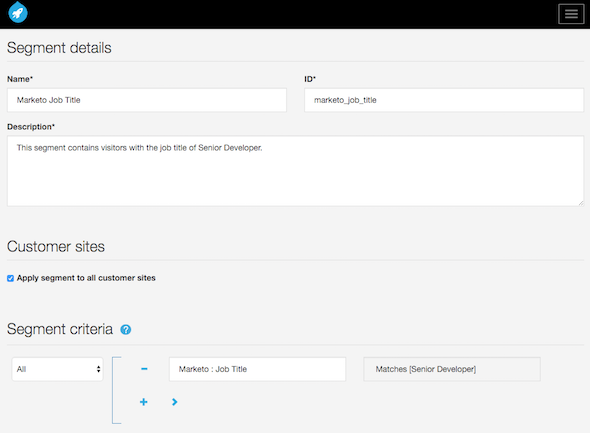590x433 pixels.
Task: Click the Description* field label
Action: coord(31,127)
